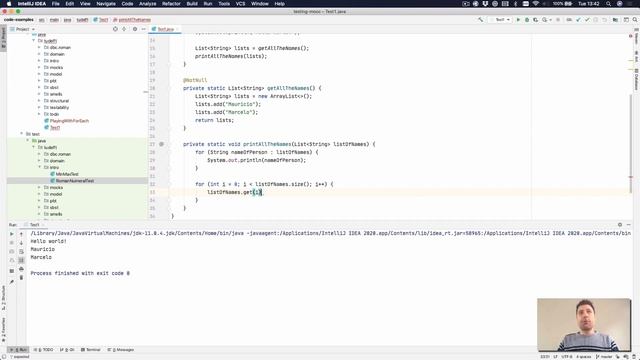Collapse the test folder
Image resolution: width=640 pixels, height=360 pixels.
22,134
